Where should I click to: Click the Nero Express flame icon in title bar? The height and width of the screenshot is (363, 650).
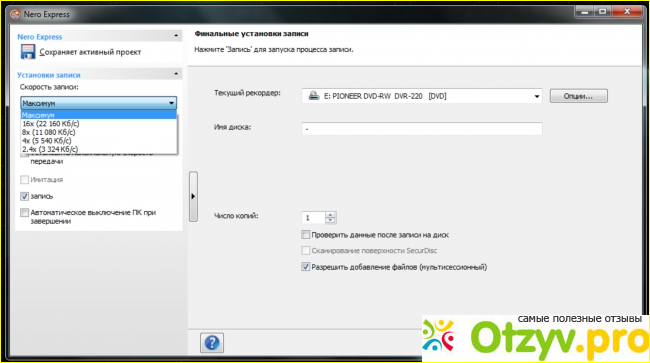(x=15, y=14)
